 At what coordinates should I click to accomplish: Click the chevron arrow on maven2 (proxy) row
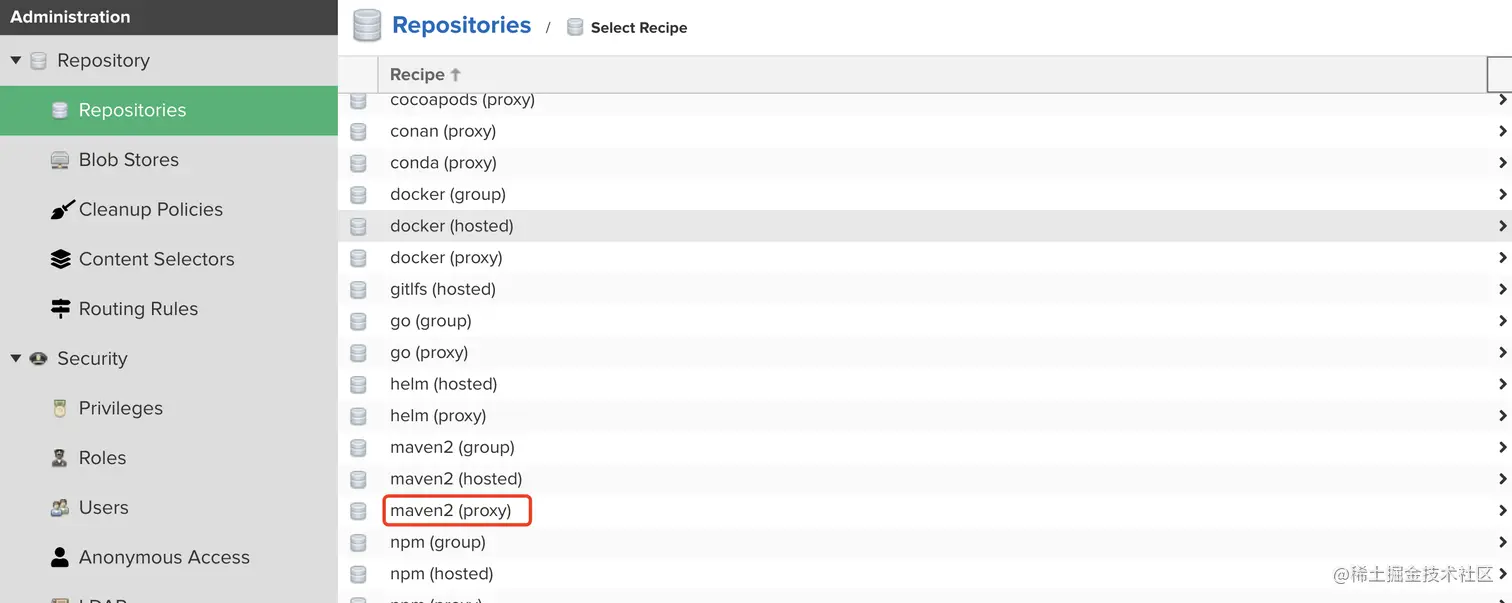pyautogui.click(x=1503, y=511)
